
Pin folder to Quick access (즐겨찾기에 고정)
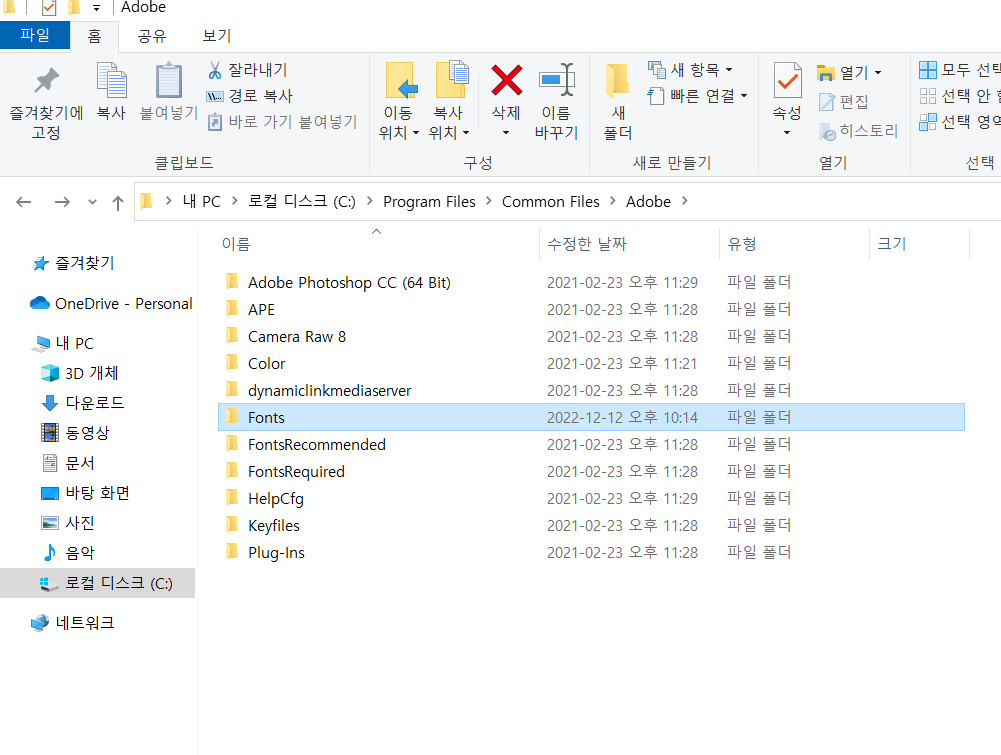point(46,103)
